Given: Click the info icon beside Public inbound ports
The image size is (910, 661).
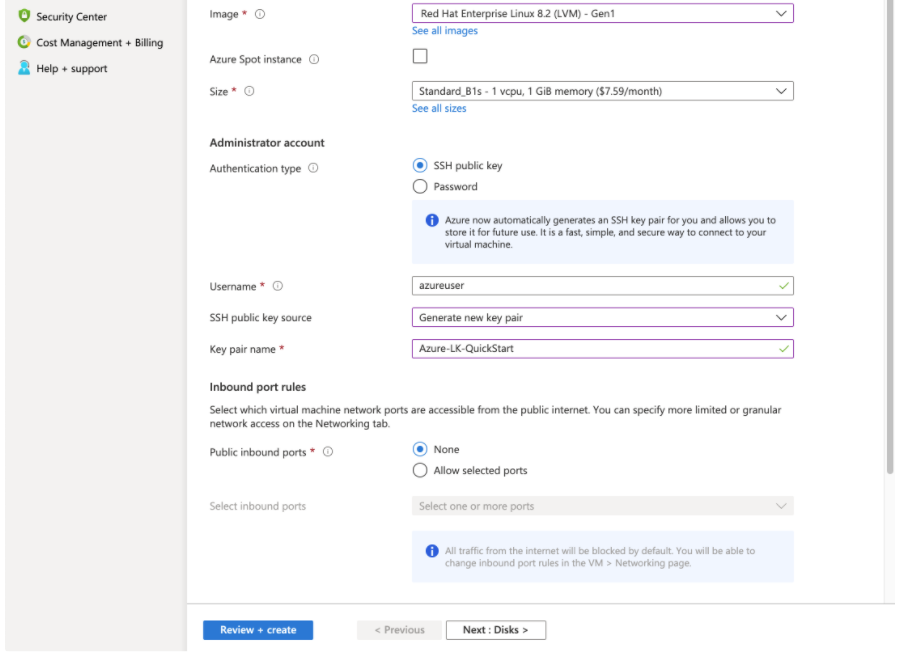Looking at the screenshot, I should pos(328,452).
